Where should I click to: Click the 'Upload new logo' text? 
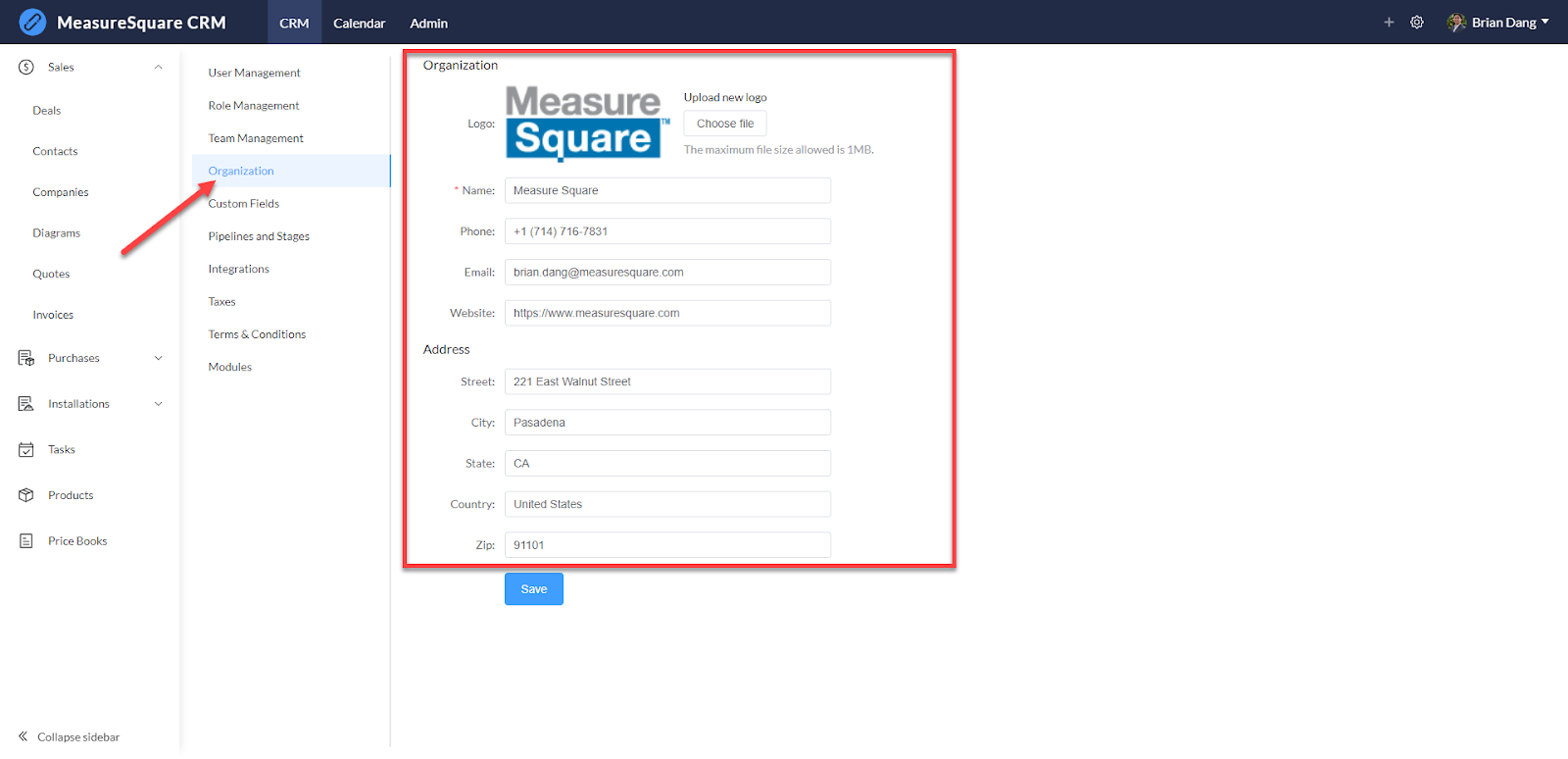click(725, 97)
